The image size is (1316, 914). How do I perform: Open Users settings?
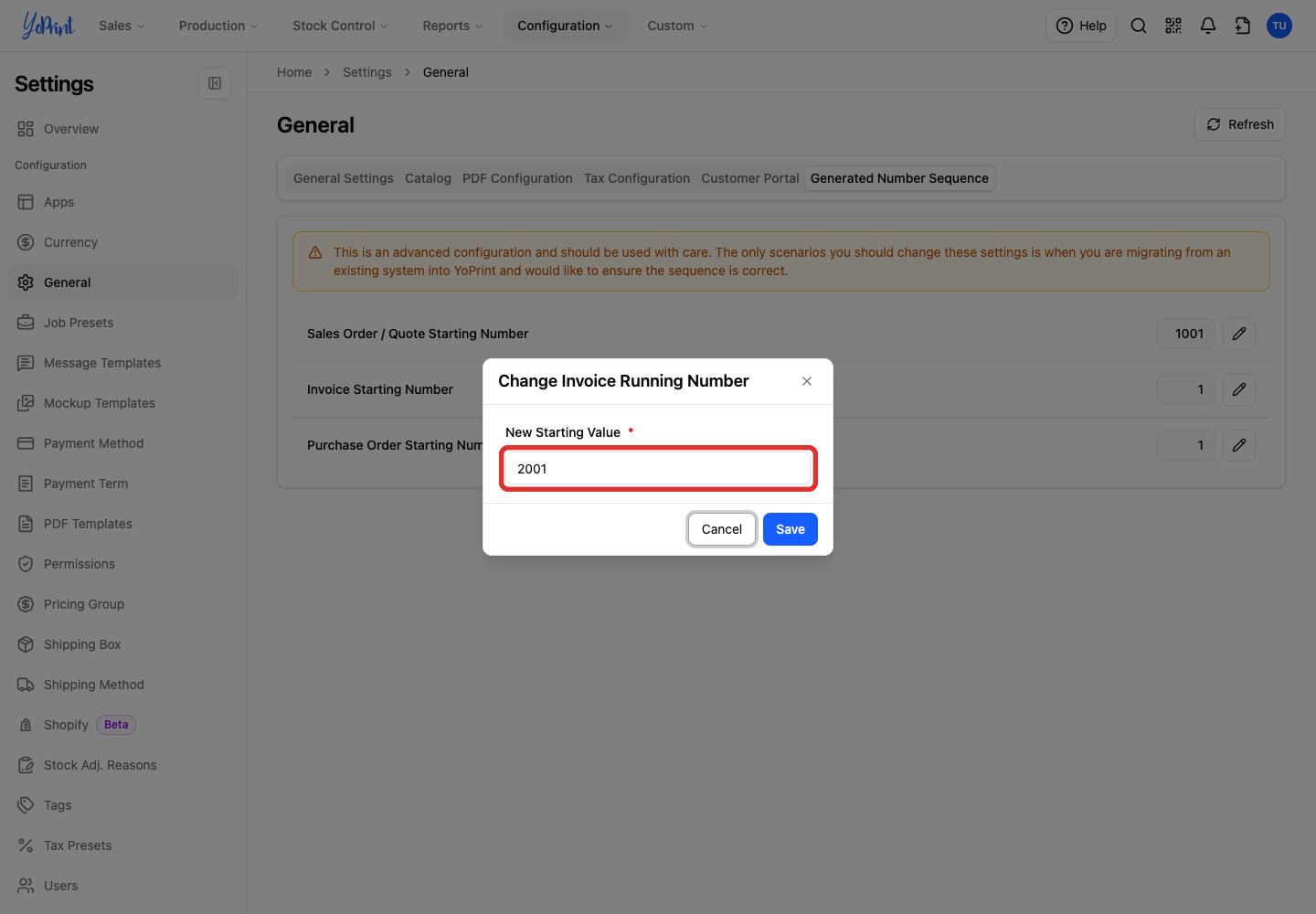122,886
